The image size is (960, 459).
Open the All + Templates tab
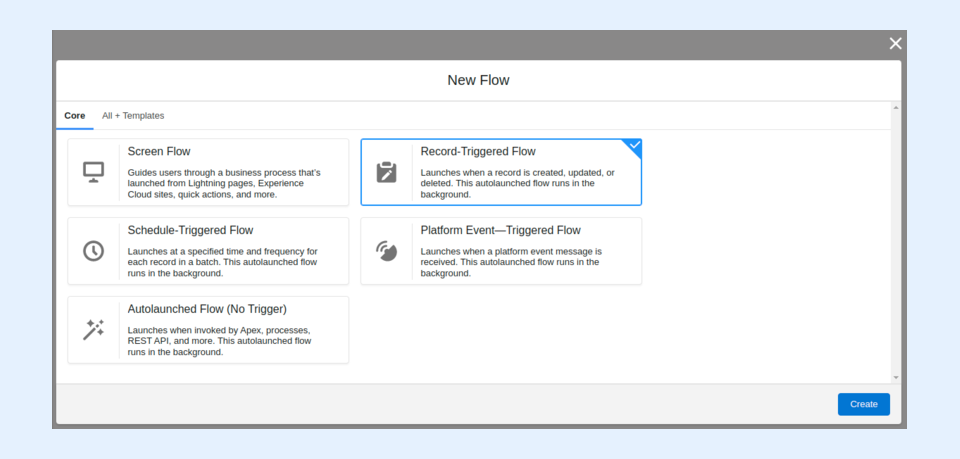(x=133, y=116)
